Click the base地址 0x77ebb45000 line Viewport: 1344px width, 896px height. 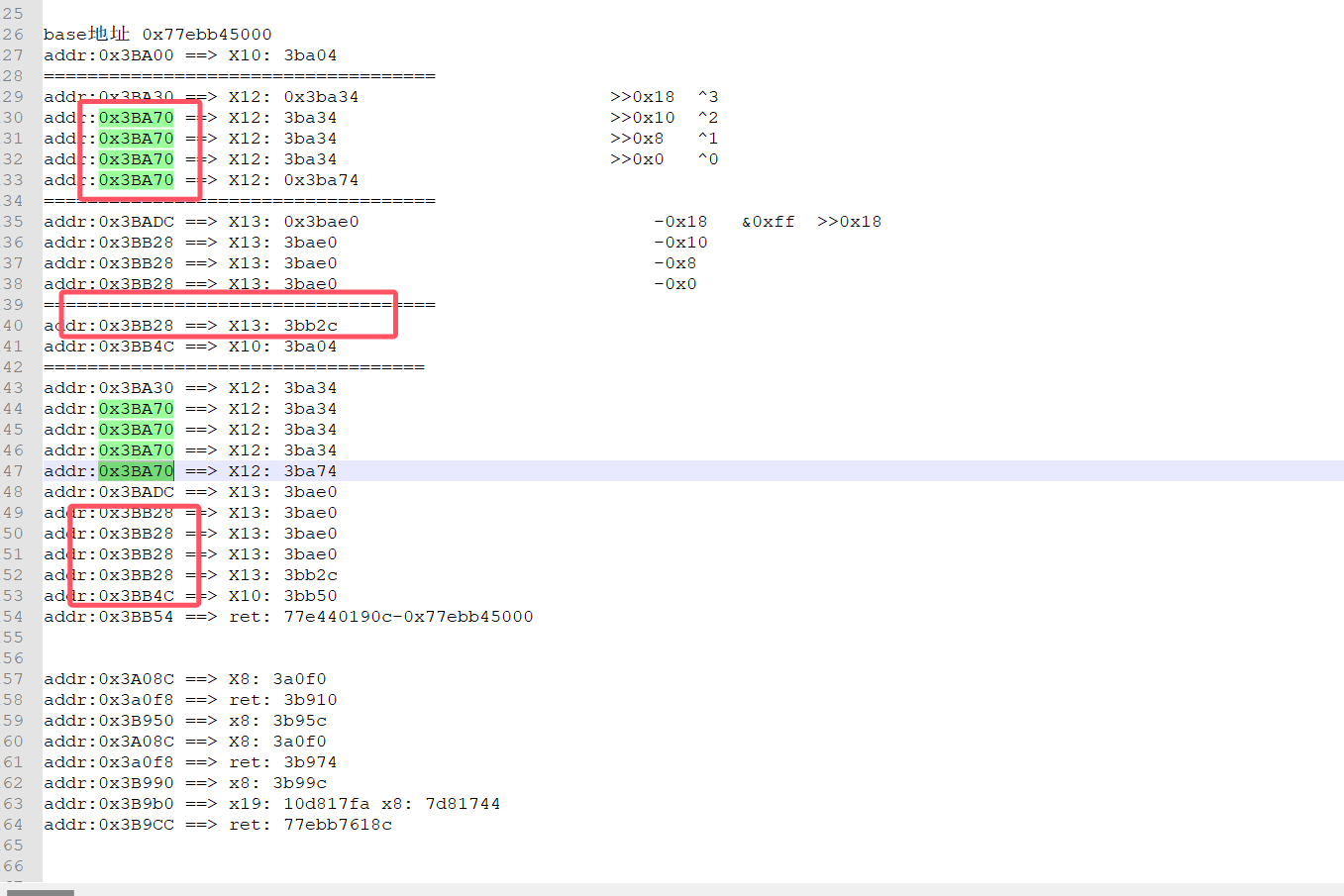[157, 35]
